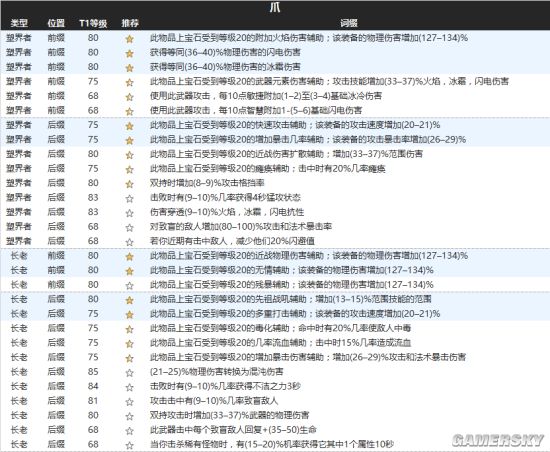Click the text 攻击击中有(9–10)%几率致盲敌人
Screen dimensions: 550x452
tap(214, 401)
